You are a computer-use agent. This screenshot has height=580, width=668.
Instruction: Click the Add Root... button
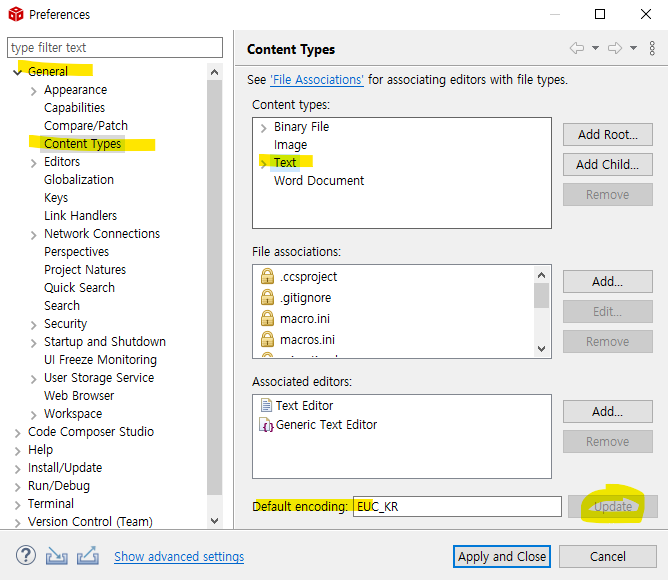pos(608,135)
